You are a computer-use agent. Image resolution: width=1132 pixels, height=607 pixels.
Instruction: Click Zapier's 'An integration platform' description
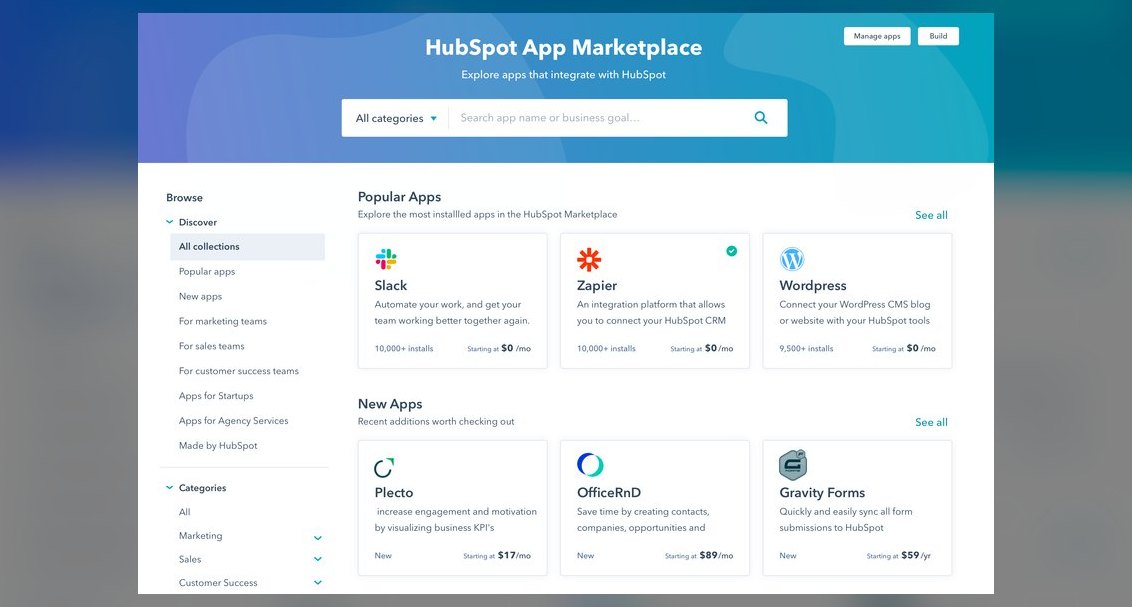[x=651, y=313]
